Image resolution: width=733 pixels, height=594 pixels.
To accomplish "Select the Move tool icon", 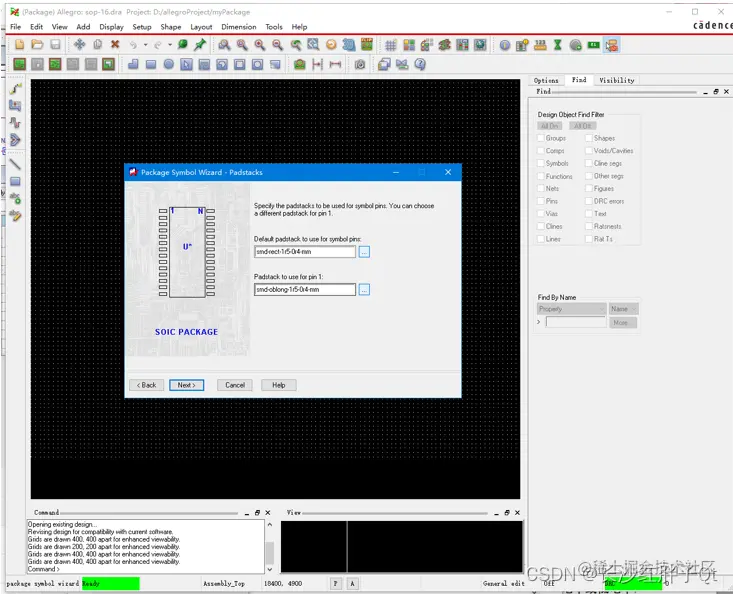I will coord(79,45).
